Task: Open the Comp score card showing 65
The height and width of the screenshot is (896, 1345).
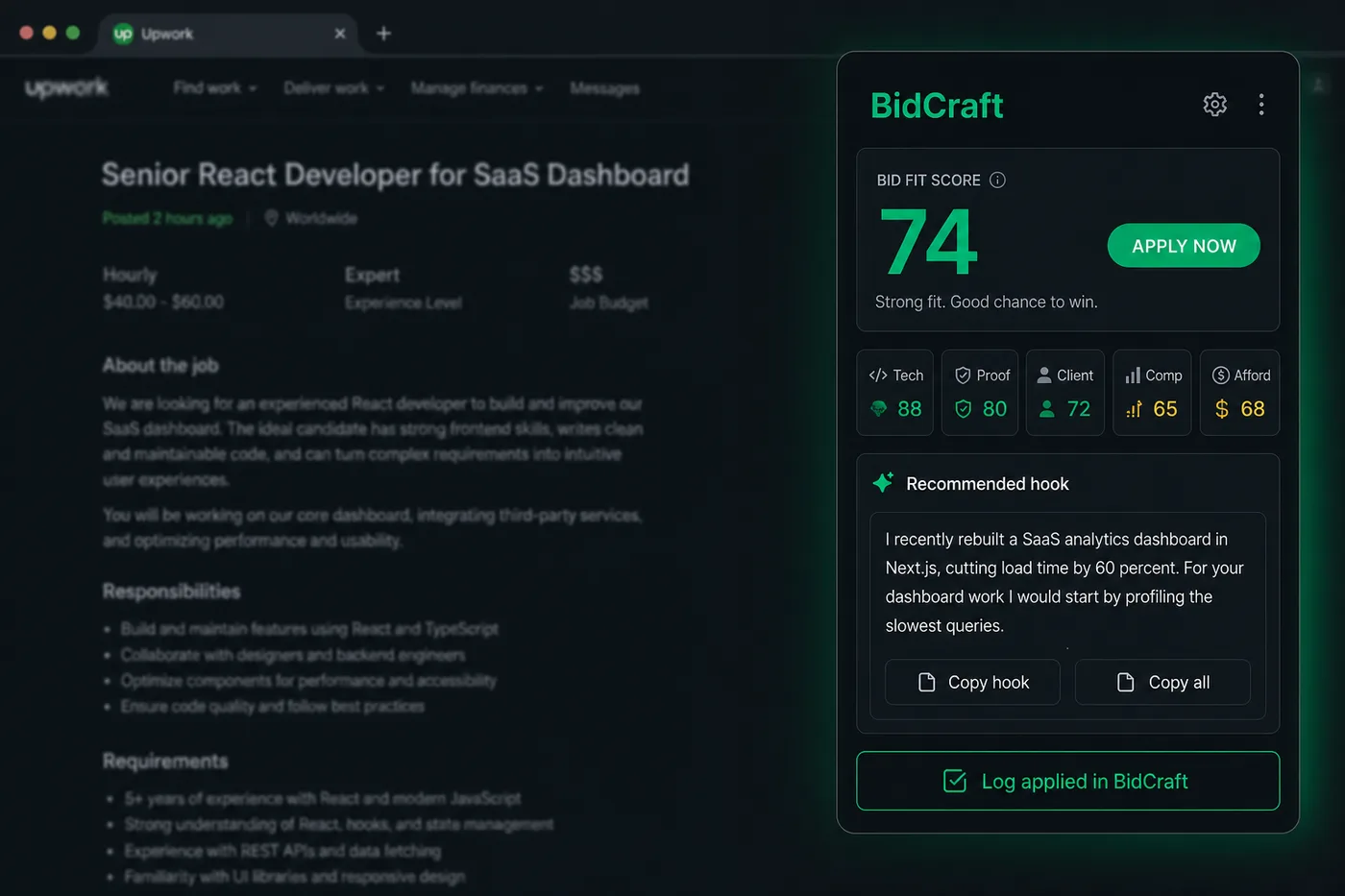Action: tap(1152, 393)
